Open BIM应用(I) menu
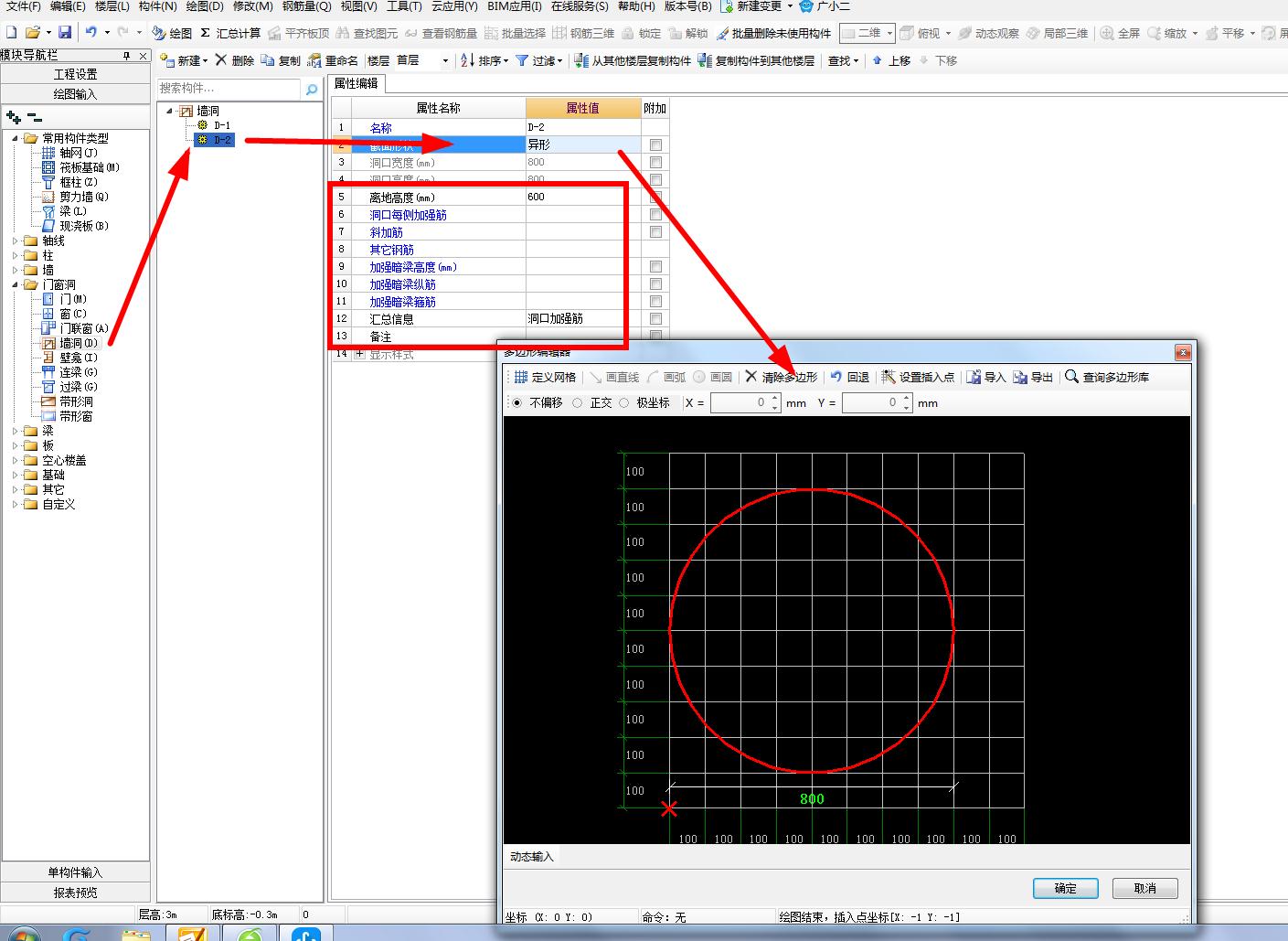The height and width of the screenshot is (941, 1288). click(x=515, y=6)
